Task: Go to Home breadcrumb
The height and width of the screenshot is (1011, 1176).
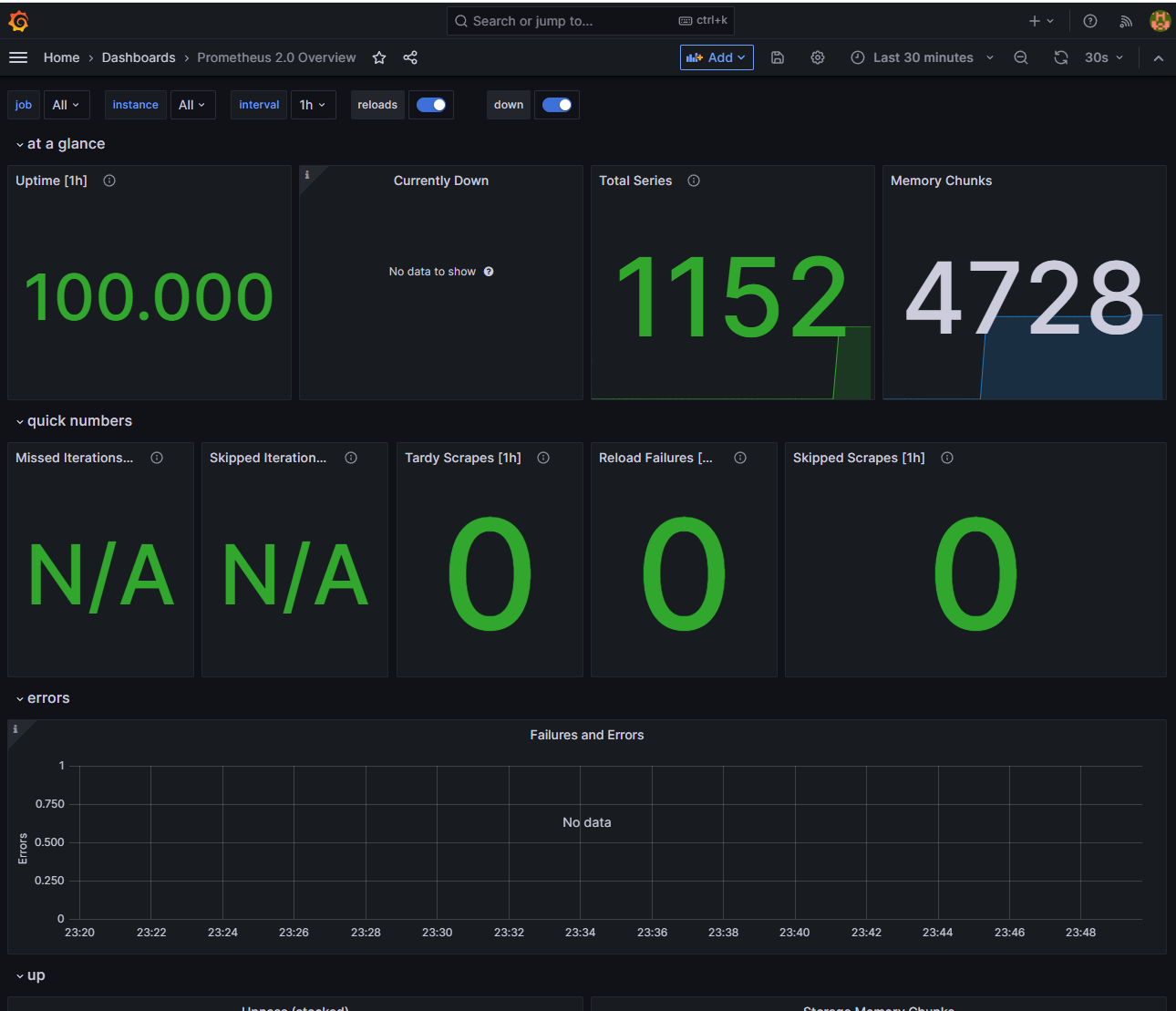Action: point(61,57)
